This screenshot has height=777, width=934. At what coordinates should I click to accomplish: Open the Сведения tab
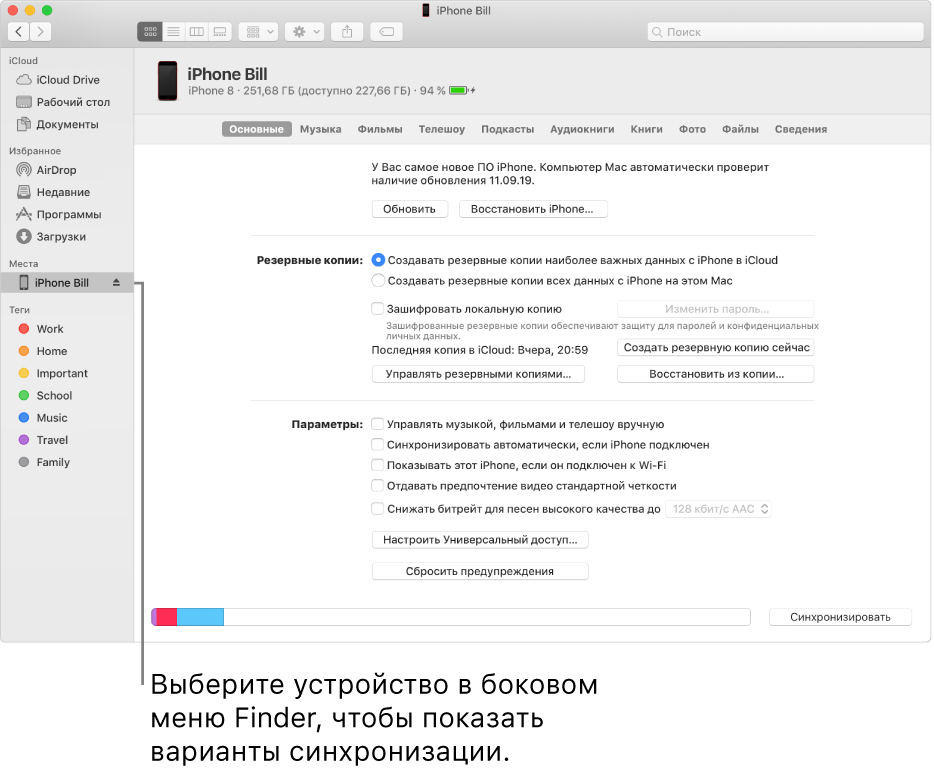pos(801,129)
